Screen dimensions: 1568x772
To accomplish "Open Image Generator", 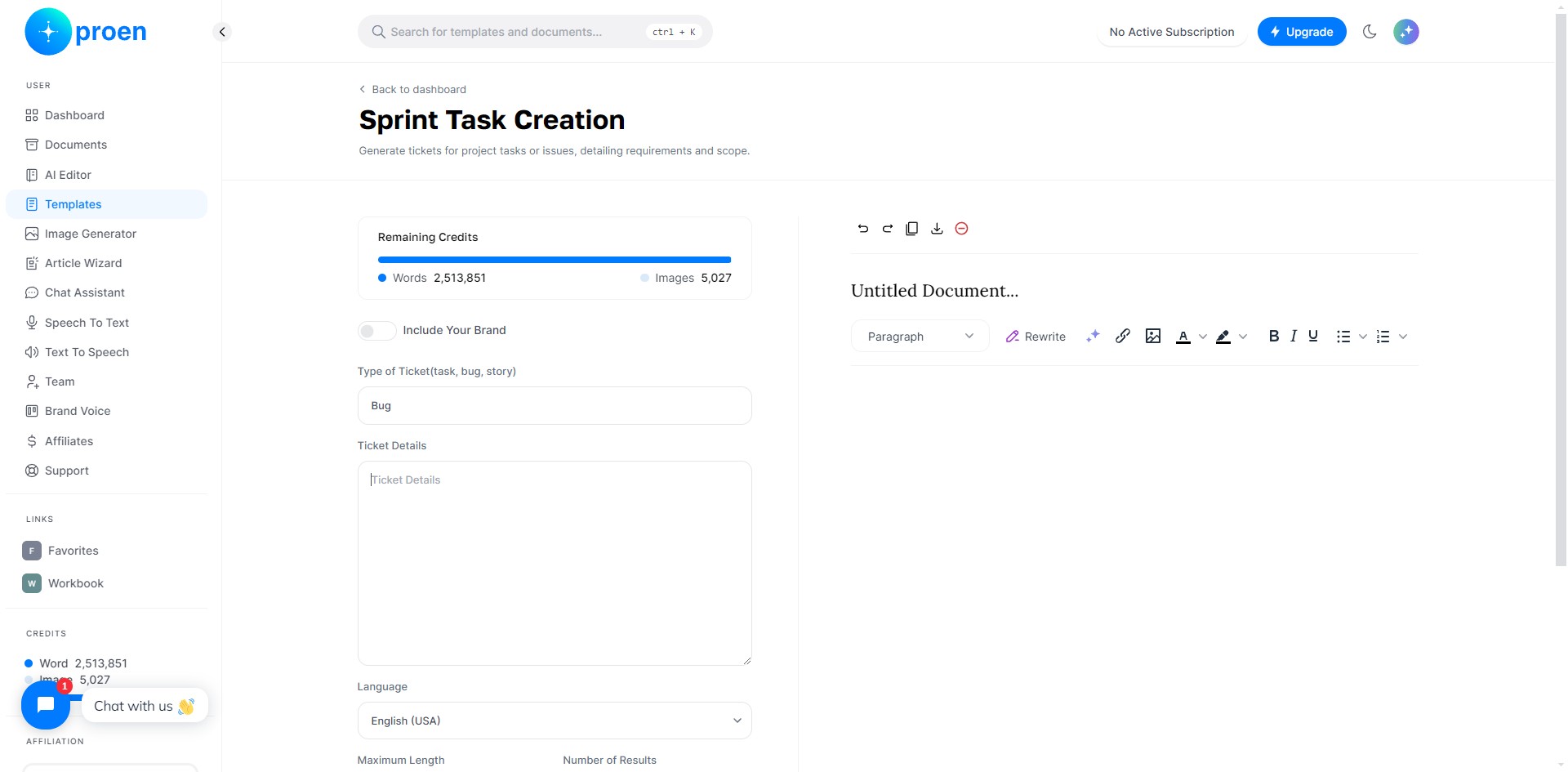I will click(106, 234).
